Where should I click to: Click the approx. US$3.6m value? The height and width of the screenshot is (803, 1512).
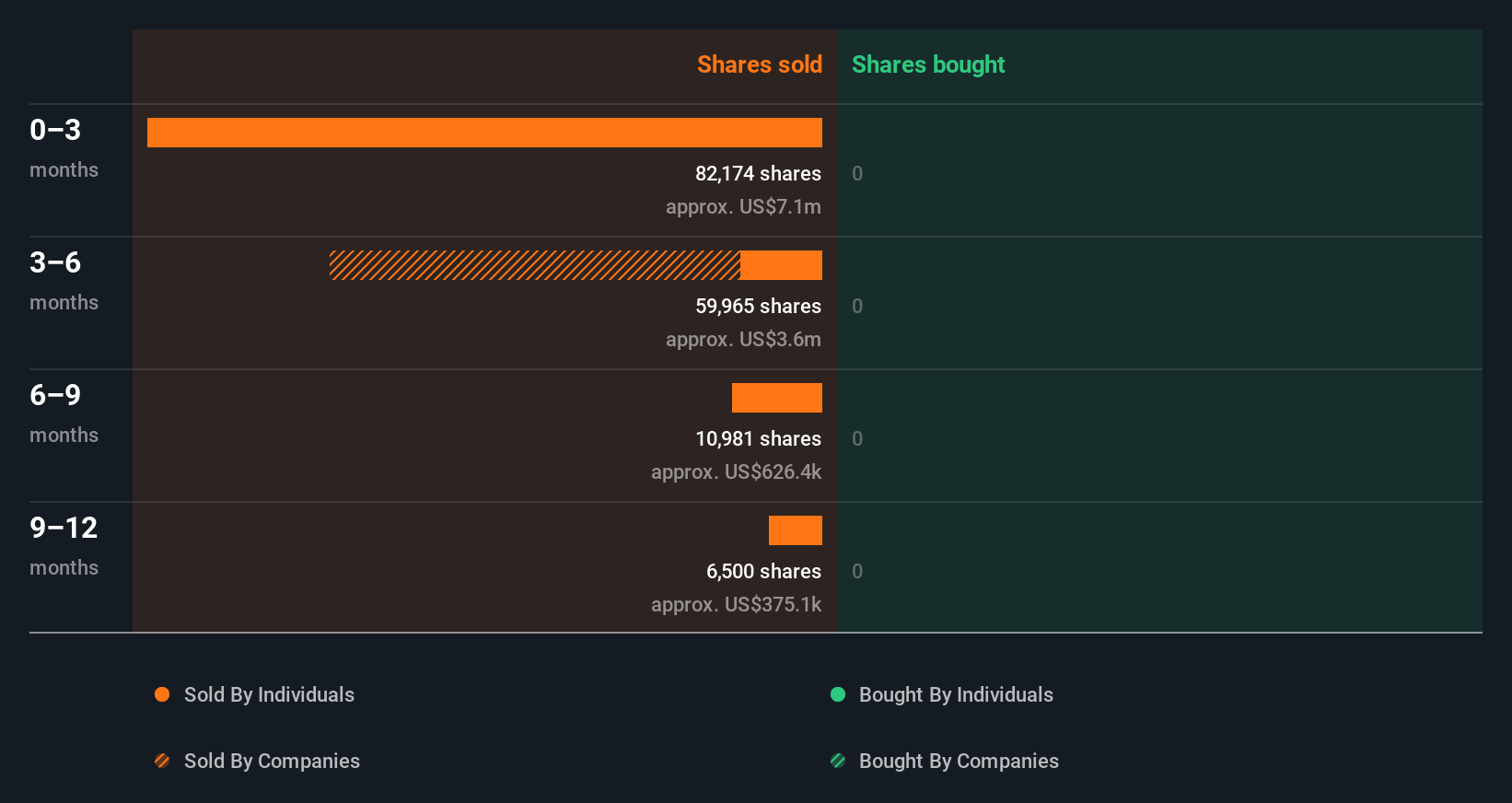pos(743,339)
